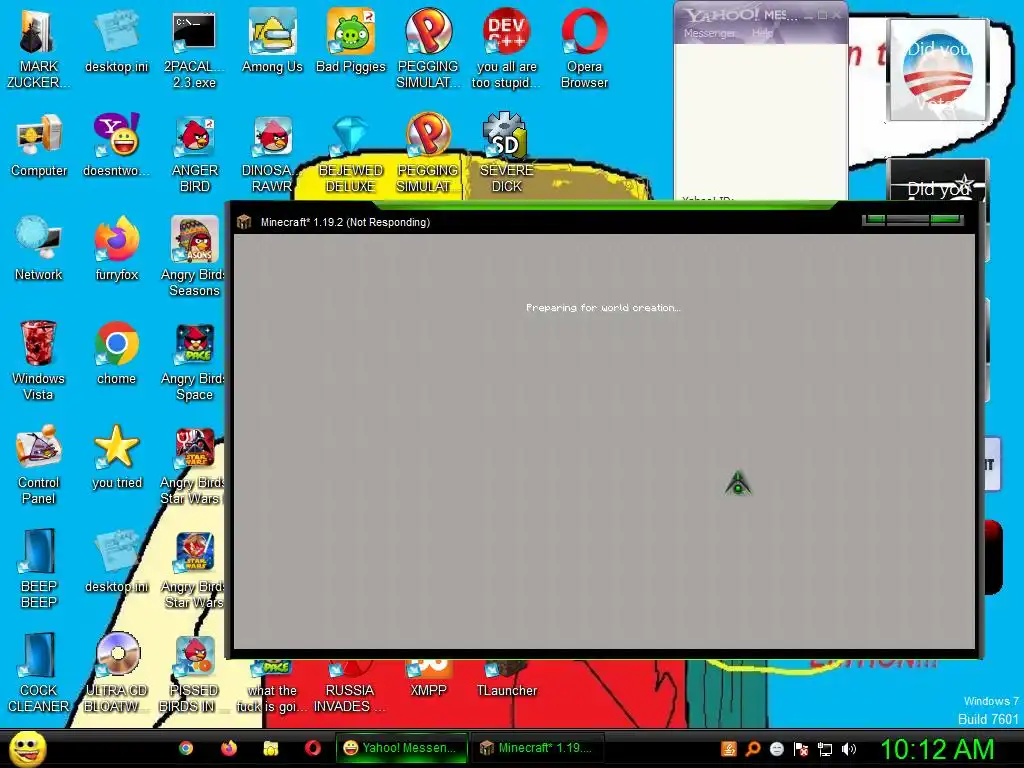Image resolution: width=1024 pixels, height=768 pixels.
Task: Open Help menu in Yahoo! Messenger
Action: 761,33
